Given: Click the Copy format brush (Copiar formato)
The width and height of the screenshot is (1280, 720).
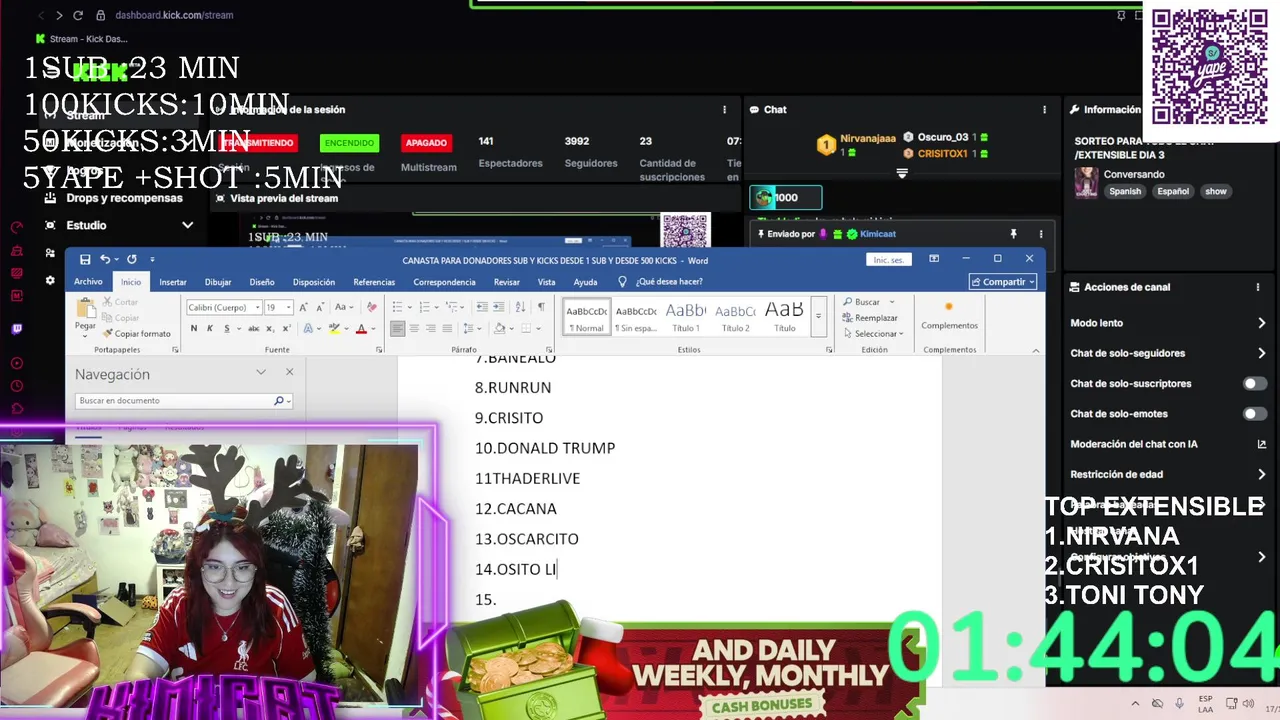Looking at the screenshot, I should click(136, 334).
